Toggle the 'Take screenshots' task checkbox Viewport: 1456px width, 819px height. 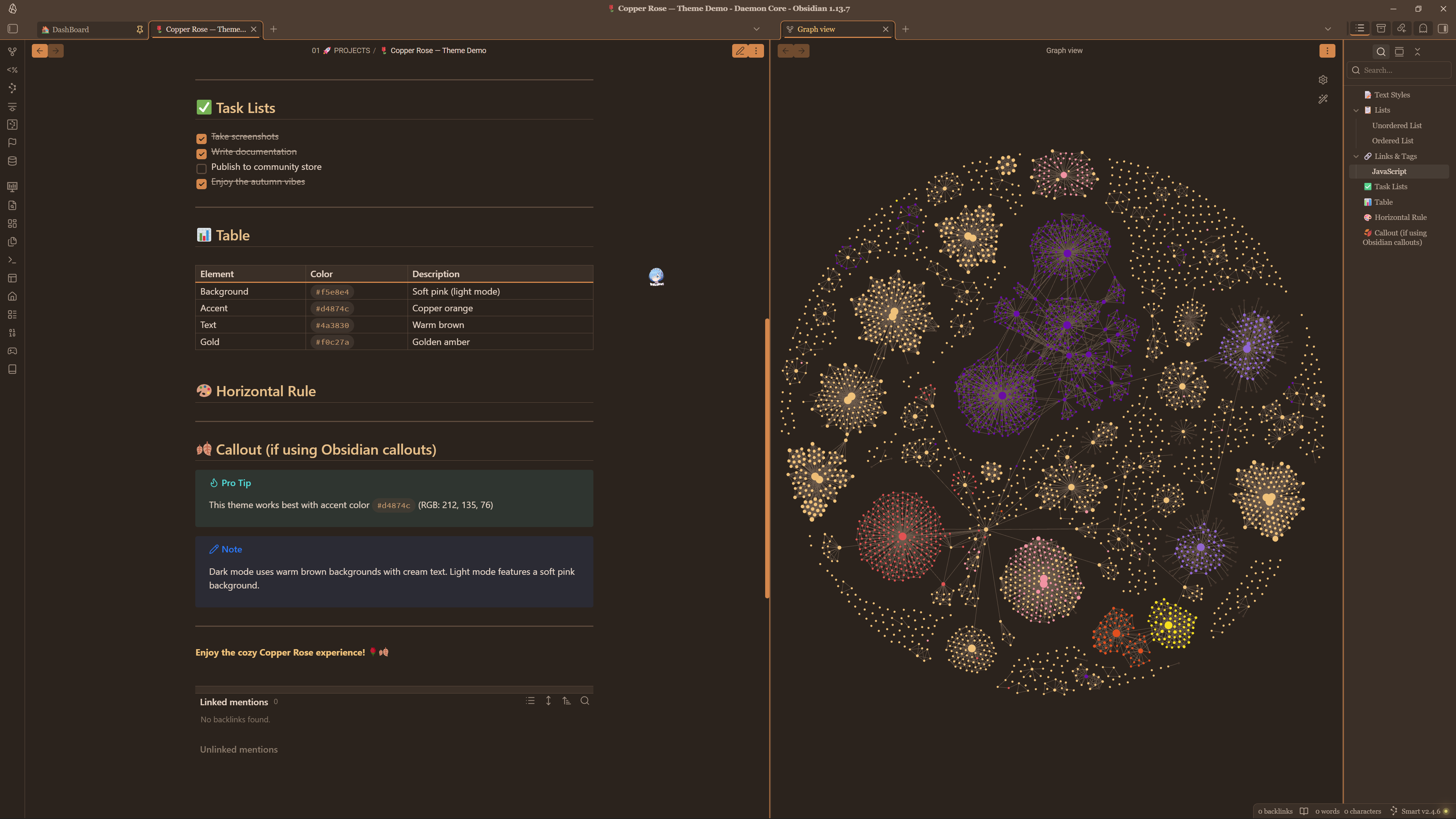coord(201,138)
